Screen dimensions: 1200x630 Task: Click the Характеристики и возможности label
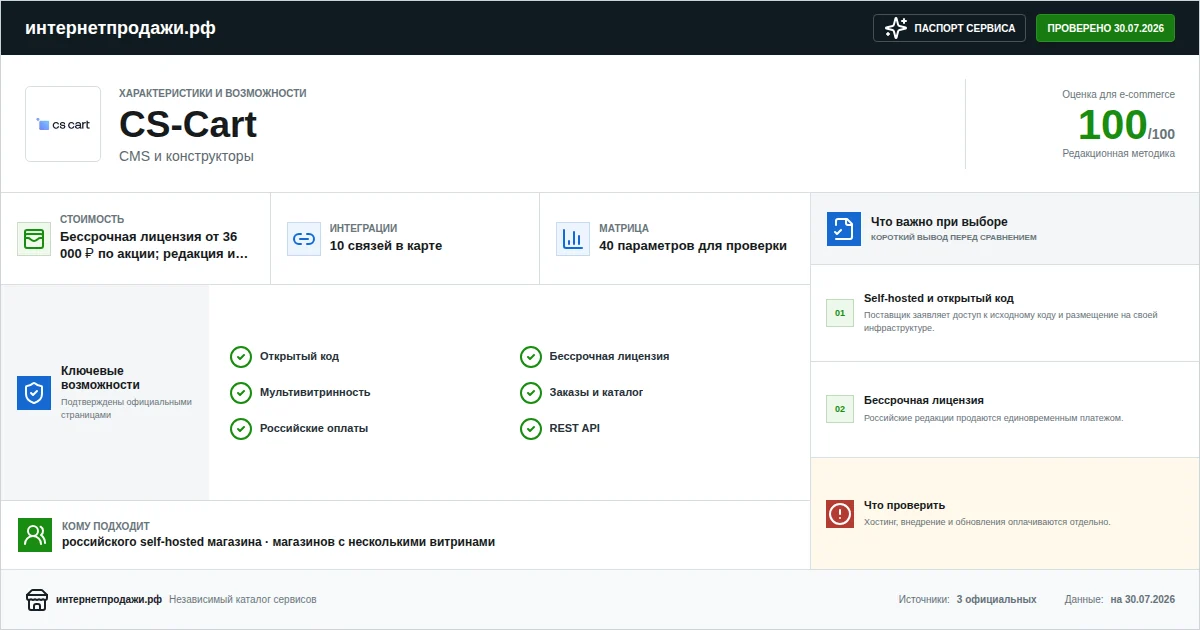point(213,93)
